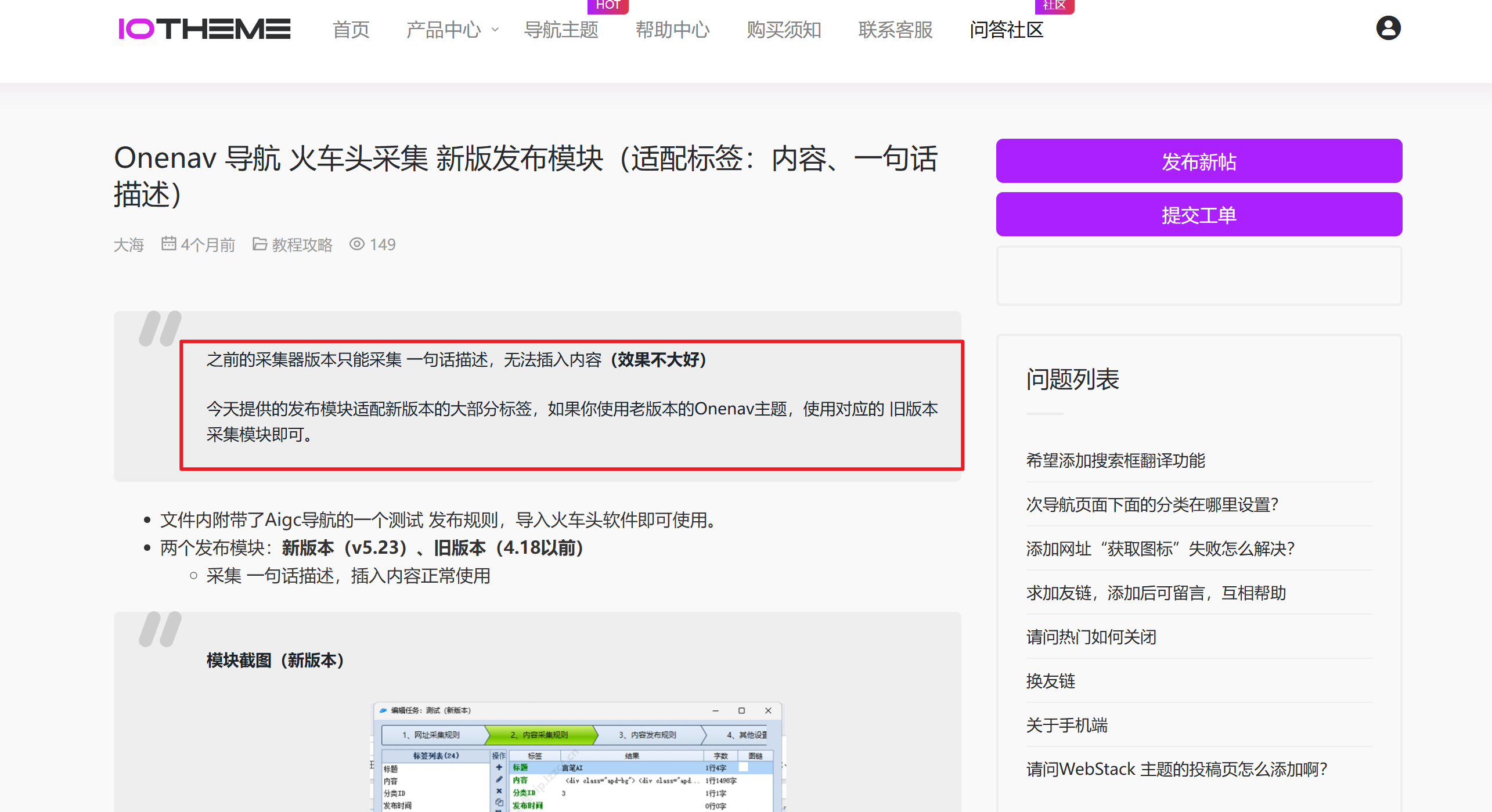Screen dimensions: 1492x812
Task: Open the 教程攻略 category link
Action: (302, 244)
